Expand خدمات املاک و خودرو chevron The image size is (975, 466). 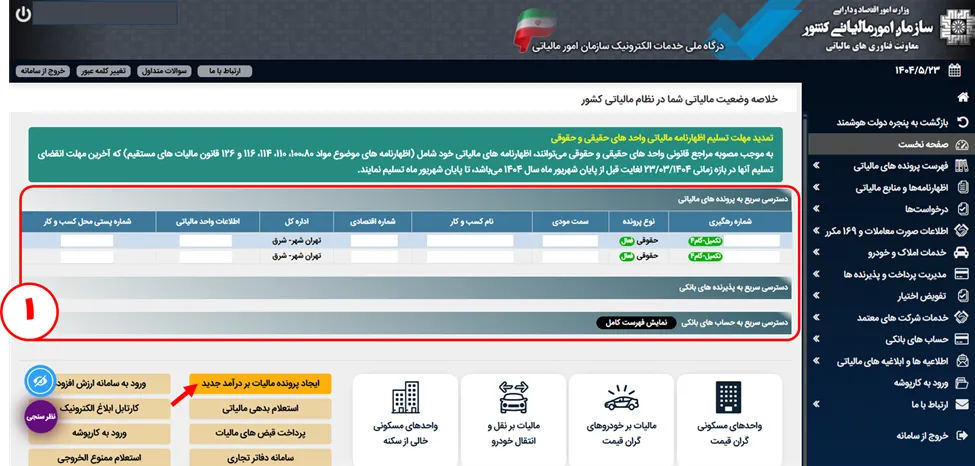tap(815, 253)
